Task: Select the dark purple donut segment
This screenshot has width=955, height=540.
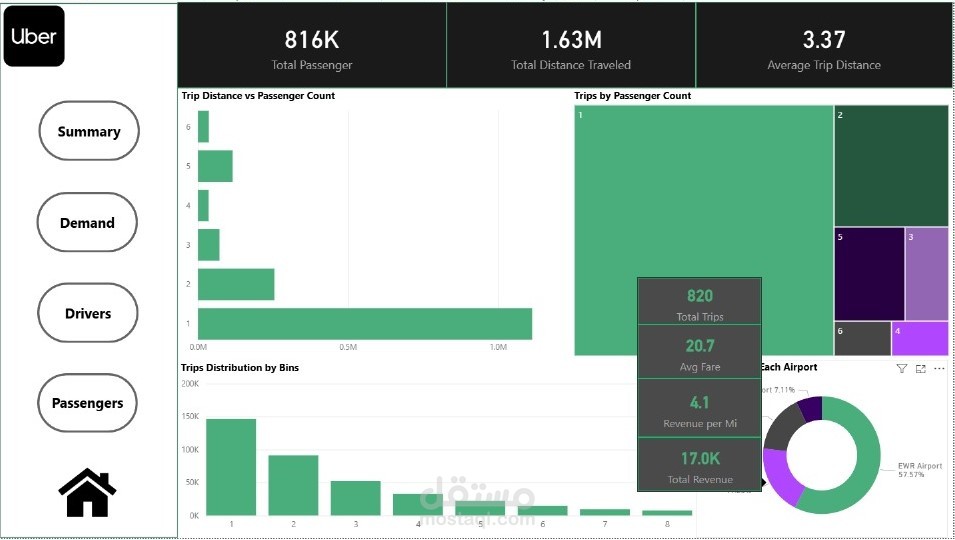Action: (811, 408)
